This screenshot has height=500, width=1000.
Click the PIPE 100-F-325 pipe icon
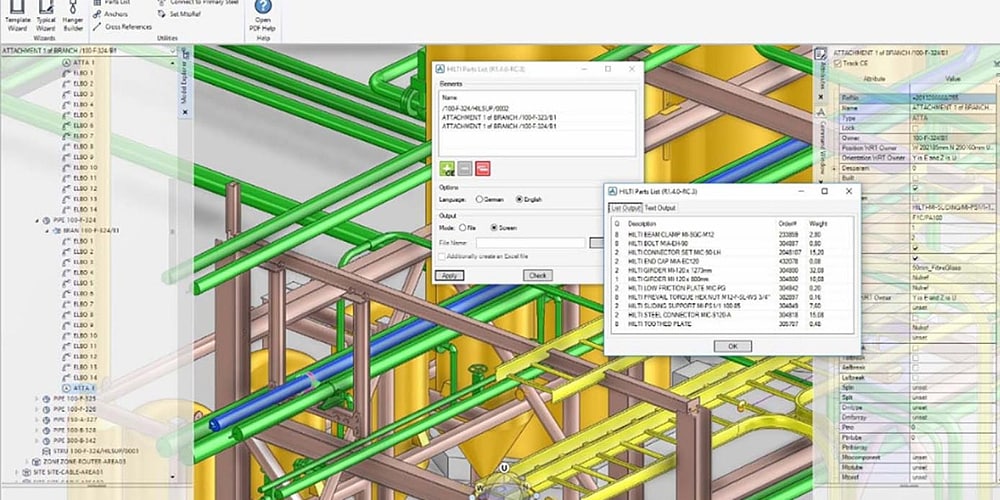[46, 399]
